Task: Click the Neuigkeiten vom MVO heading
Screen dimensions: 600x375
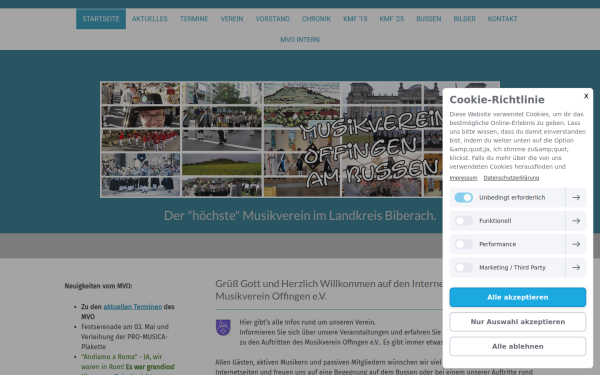Action: tap(98, 286)
